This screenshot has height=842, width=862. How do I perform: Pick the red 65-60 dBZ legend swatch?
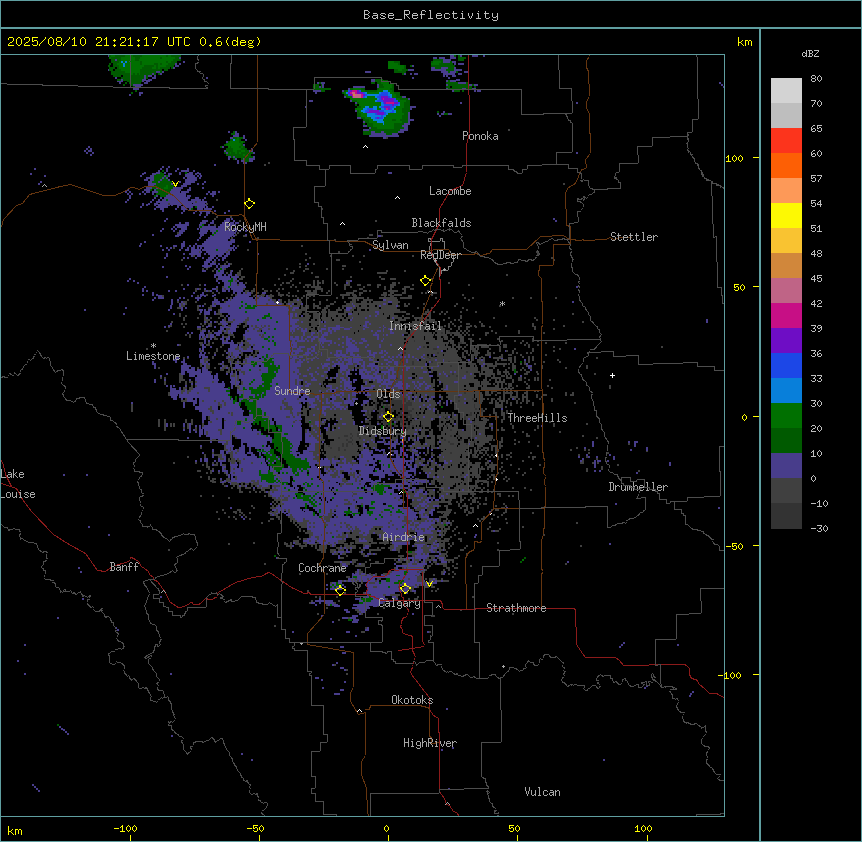point(786,140)
